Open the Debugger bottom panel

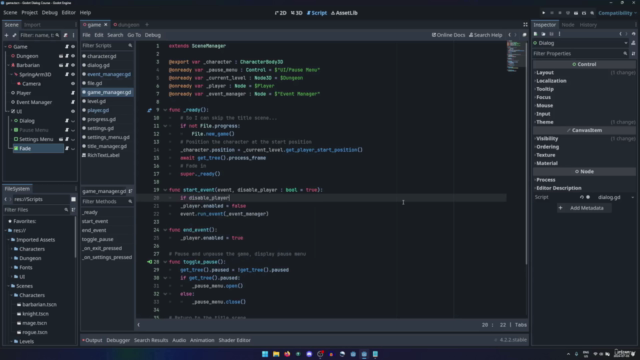click(118, 340)
